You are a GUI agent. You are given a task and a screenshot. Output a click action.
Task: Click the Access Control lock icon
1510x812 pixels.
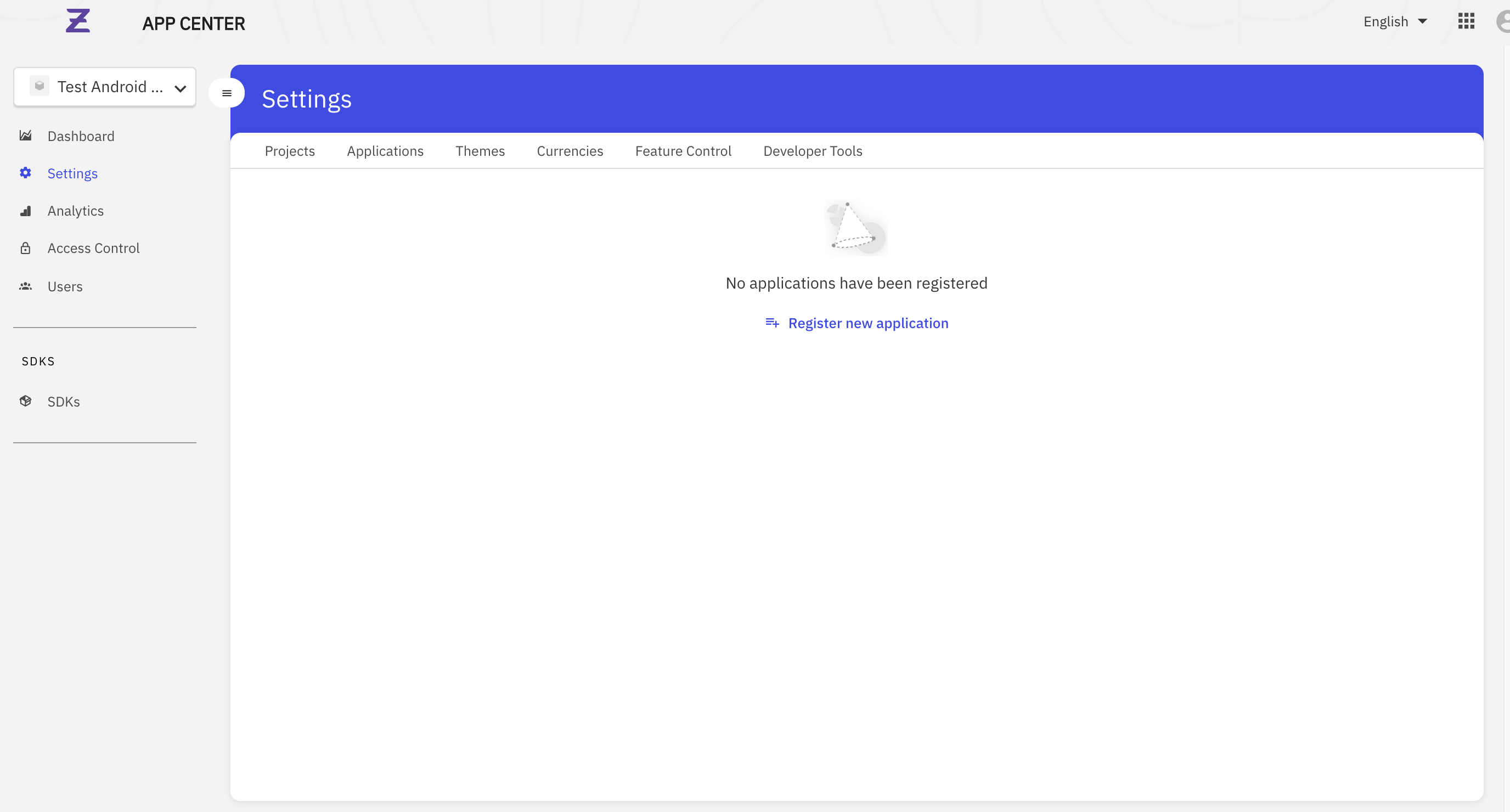pos(26,248)
